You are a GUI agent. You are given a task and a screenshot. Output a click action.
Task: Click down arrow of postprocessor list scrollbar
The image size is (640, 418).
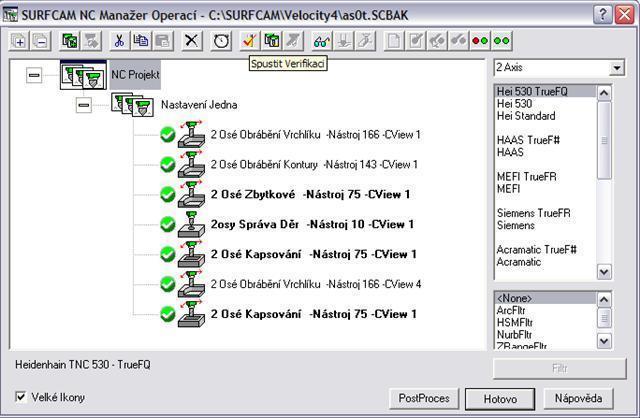(604, 272)
